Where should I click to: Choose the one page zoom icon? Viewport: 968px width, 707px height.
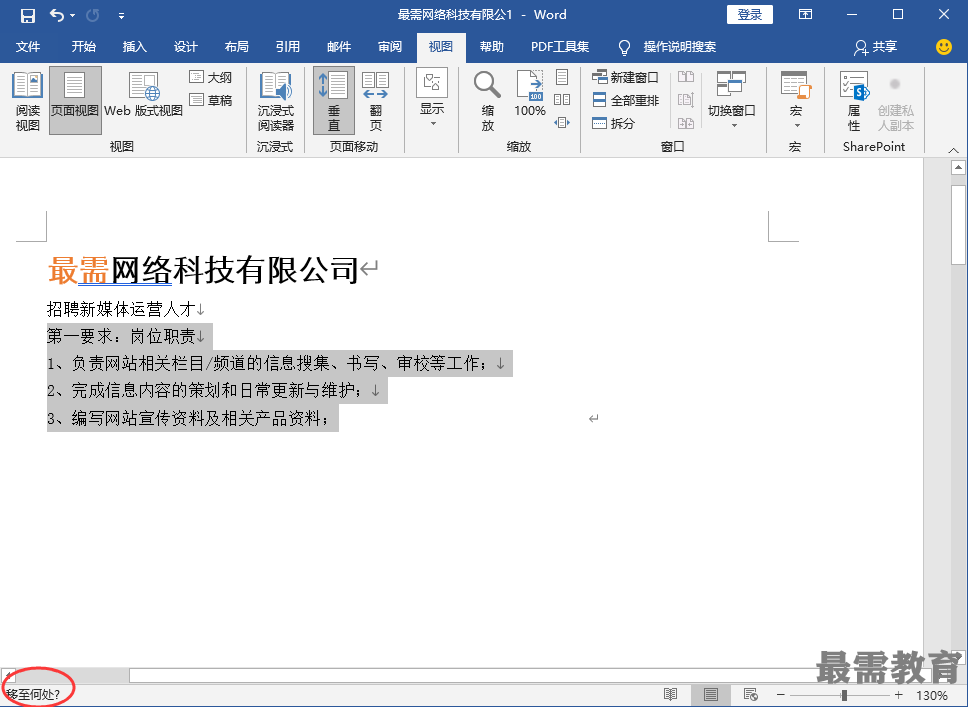click(x=562, y=77)
